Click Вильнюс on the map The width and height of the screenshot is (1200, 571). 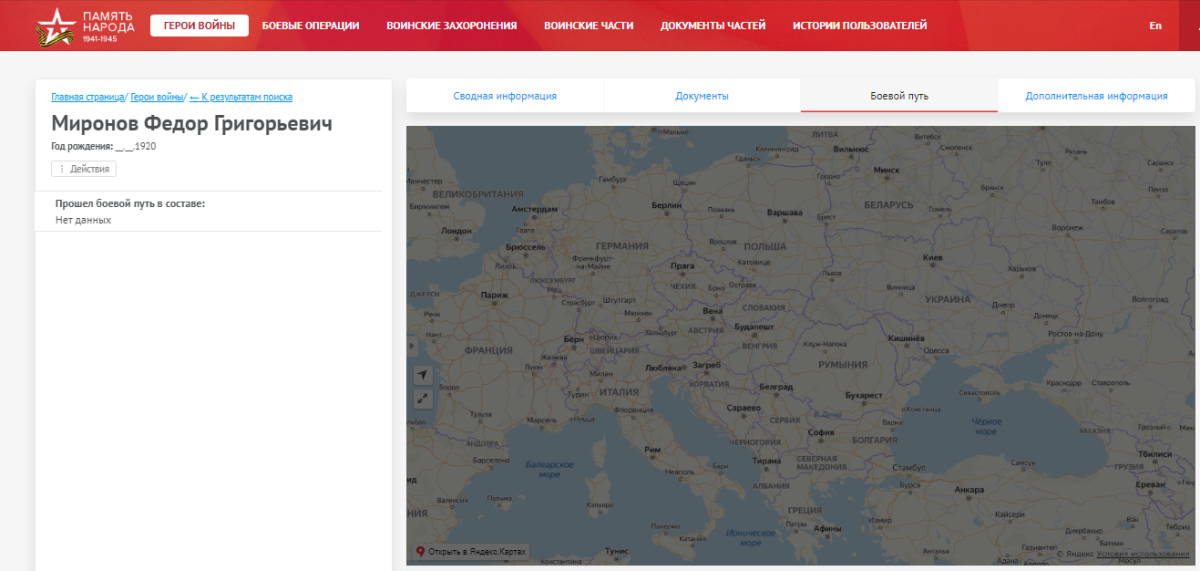(x=850, y=149)
